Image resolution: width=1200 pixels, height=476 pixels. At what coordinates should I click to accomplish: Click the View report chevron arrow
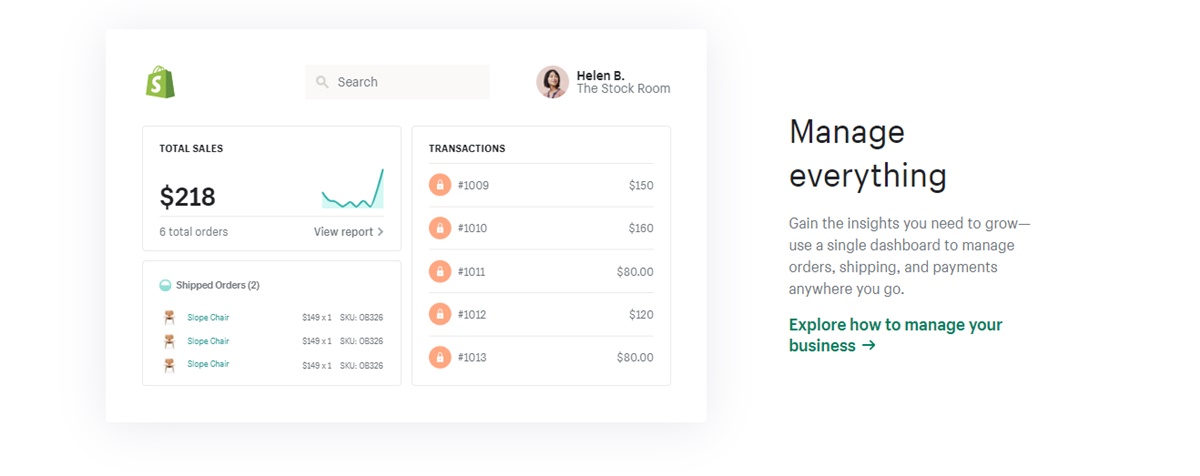pyautogui.click(x=381, y=232)
